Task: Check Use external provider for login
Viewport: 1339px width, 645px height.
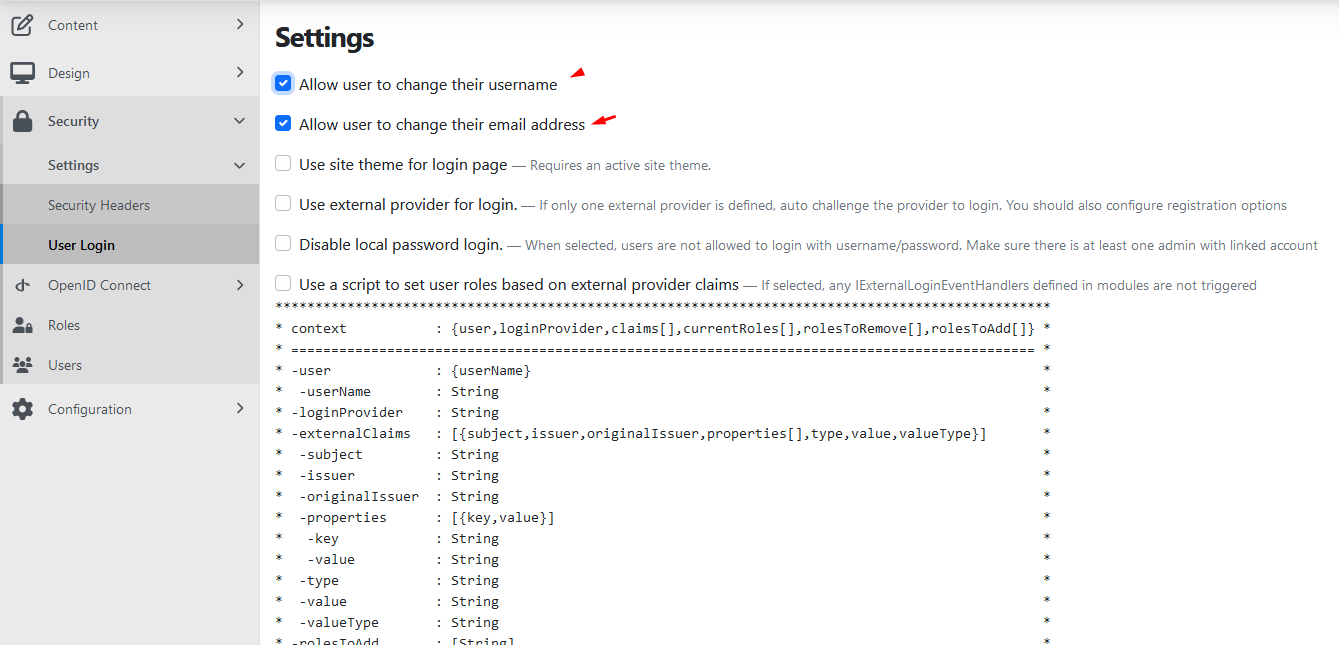Action: [x=283, y=204]
